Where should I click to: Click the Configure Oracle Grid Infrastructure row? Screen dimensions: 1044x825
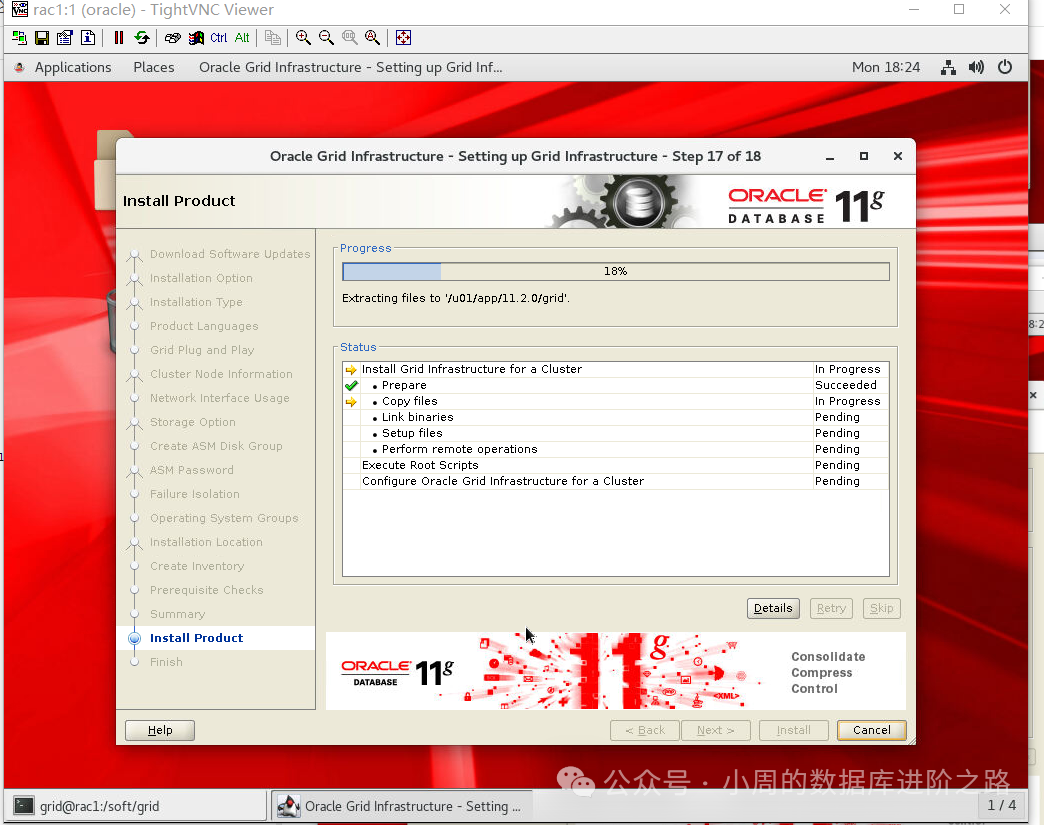point(616,481)
